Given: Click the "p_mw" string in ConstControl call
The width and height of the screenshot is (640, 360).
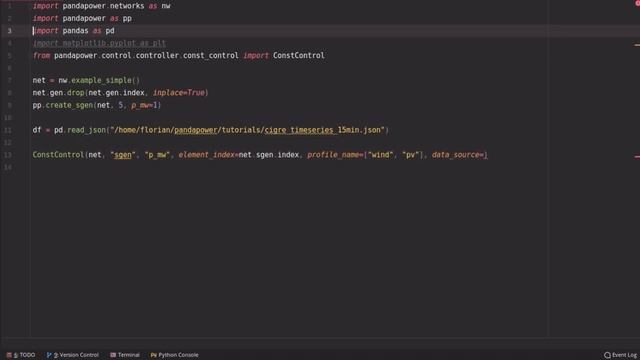Looking at the screenshot, I should [157, 155].
